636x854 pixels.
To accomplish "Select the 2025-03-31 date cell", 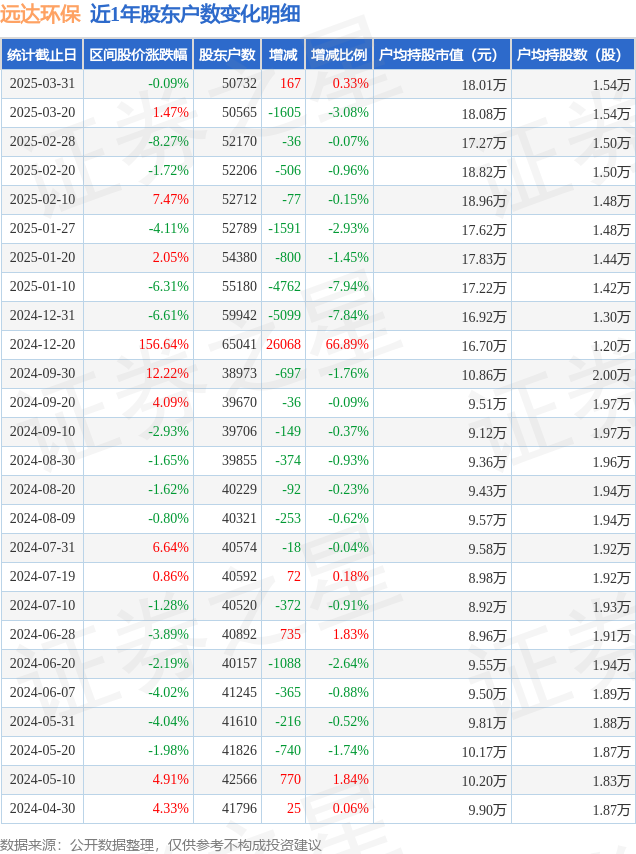I will tap(42, 83).
